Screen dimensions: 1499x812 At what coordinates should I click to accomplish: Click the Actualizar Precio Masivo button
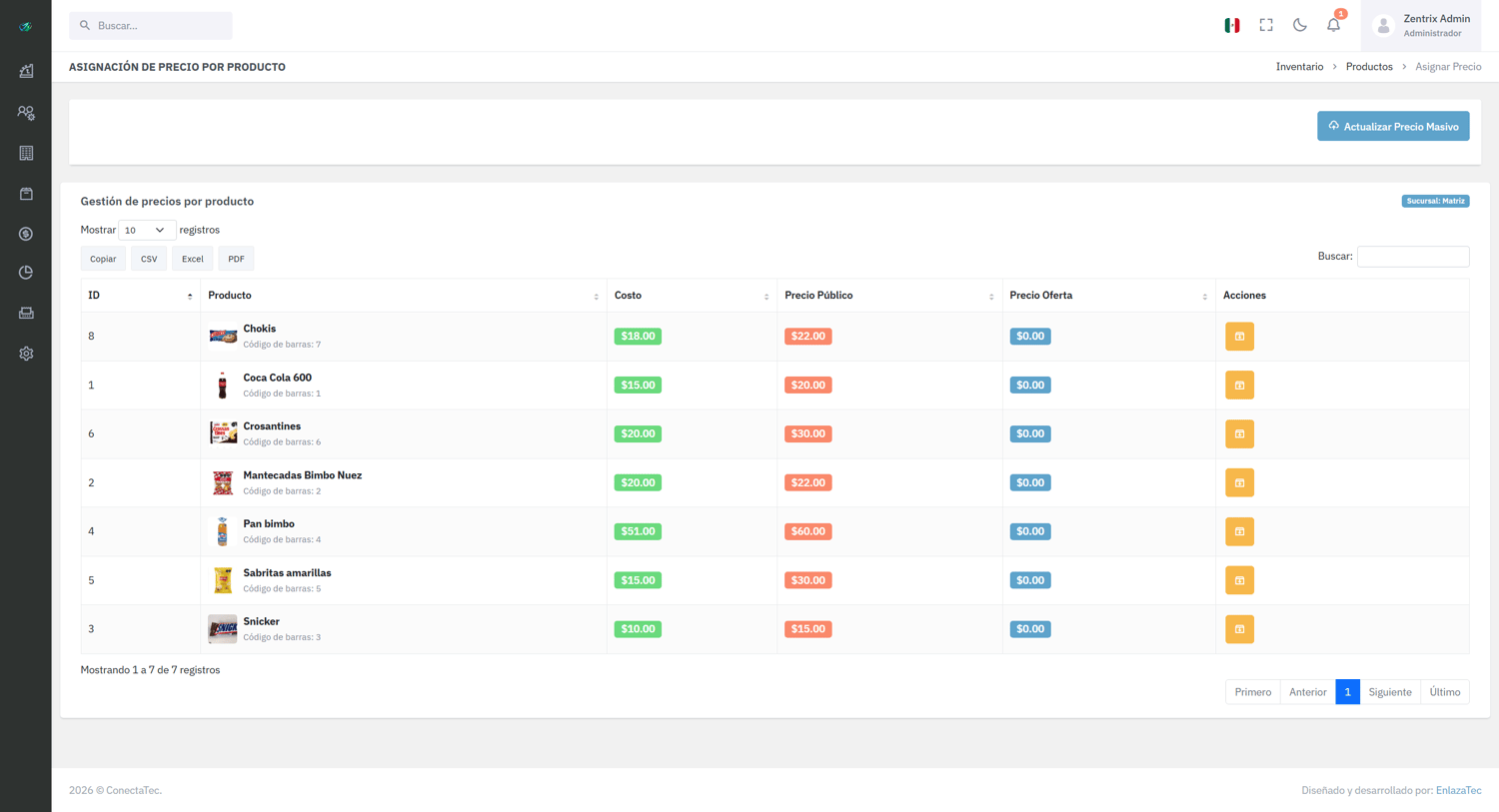click(x=1393, y=126)
